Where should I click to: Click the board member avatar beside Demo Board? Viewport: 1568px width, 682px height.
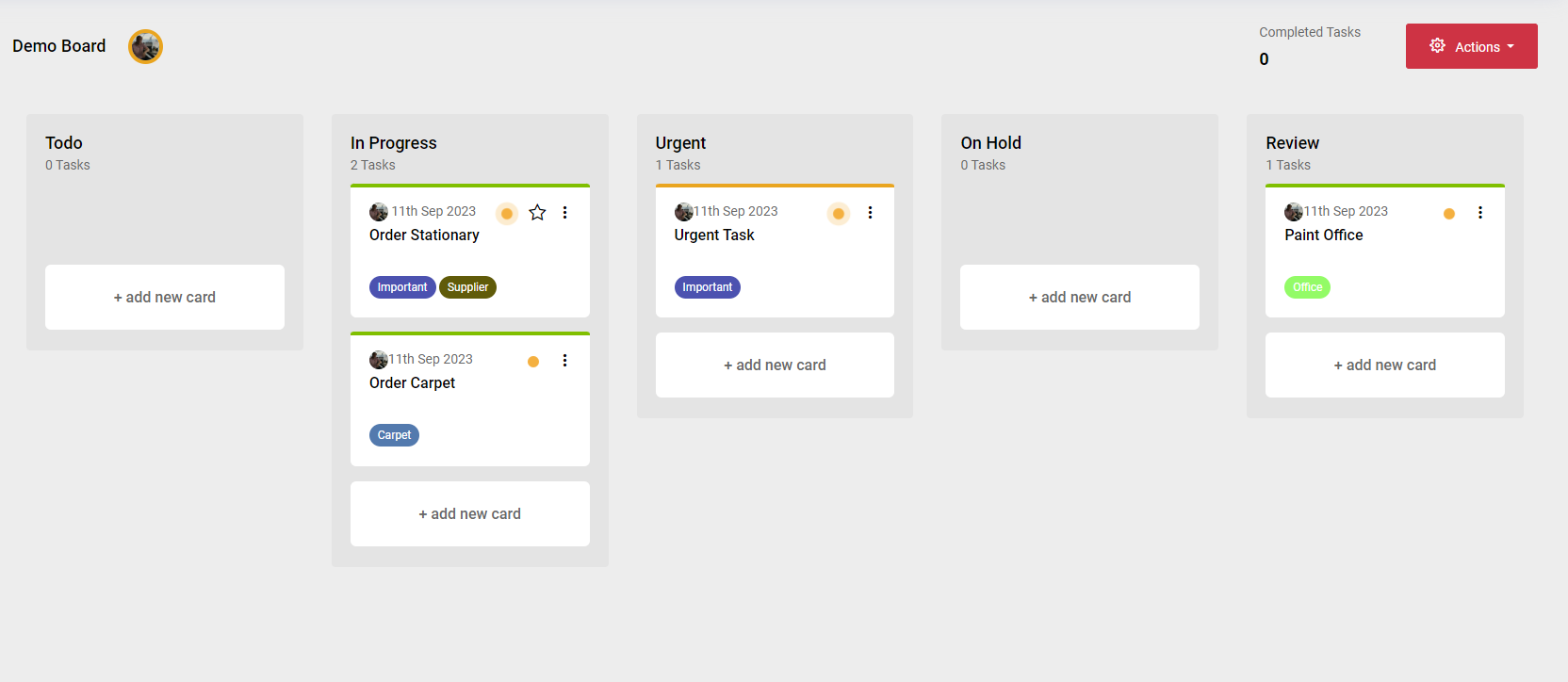tap(145, 46)
